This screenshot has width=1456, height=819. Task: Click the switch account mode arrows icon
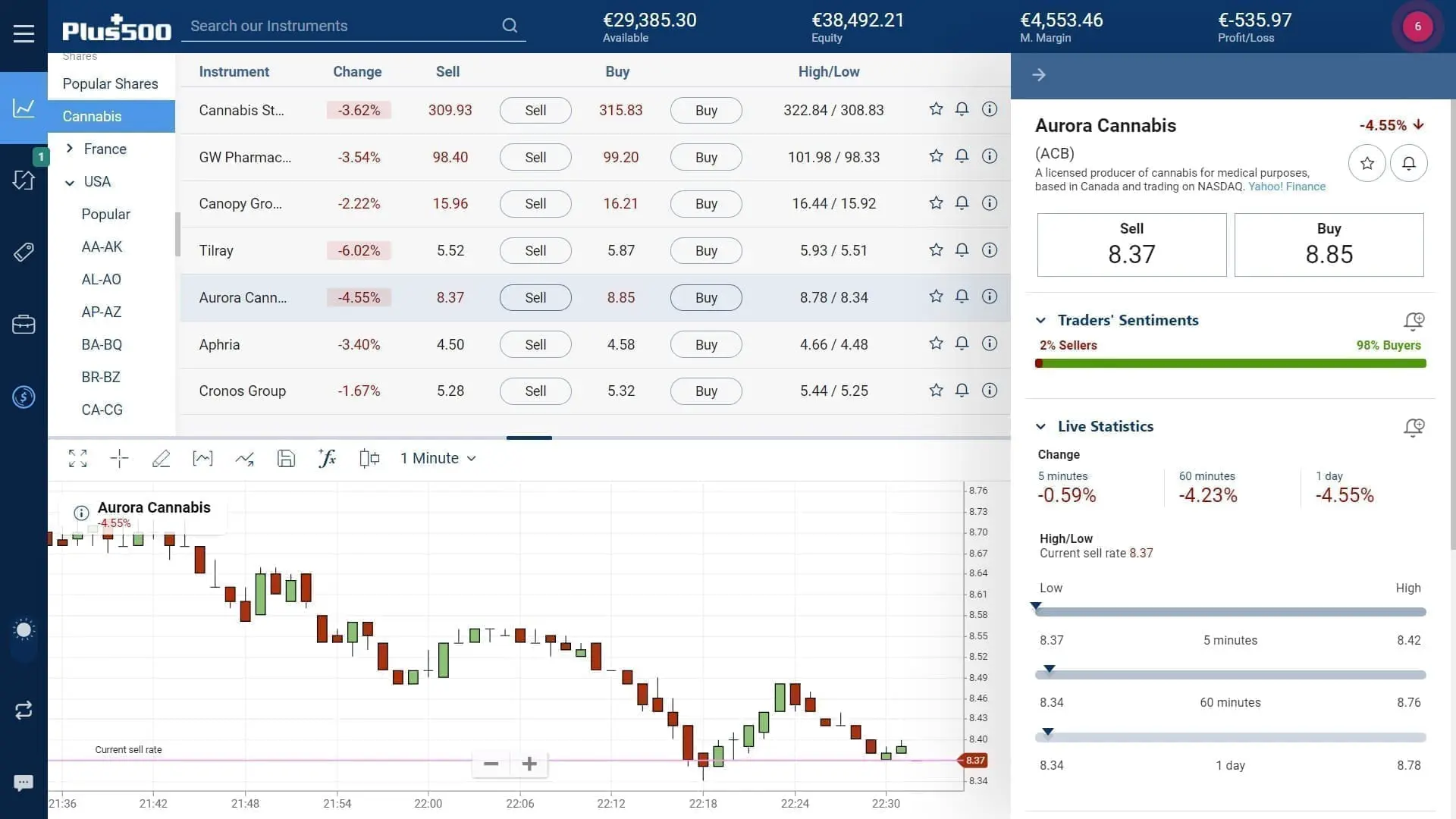coord(24,711)
